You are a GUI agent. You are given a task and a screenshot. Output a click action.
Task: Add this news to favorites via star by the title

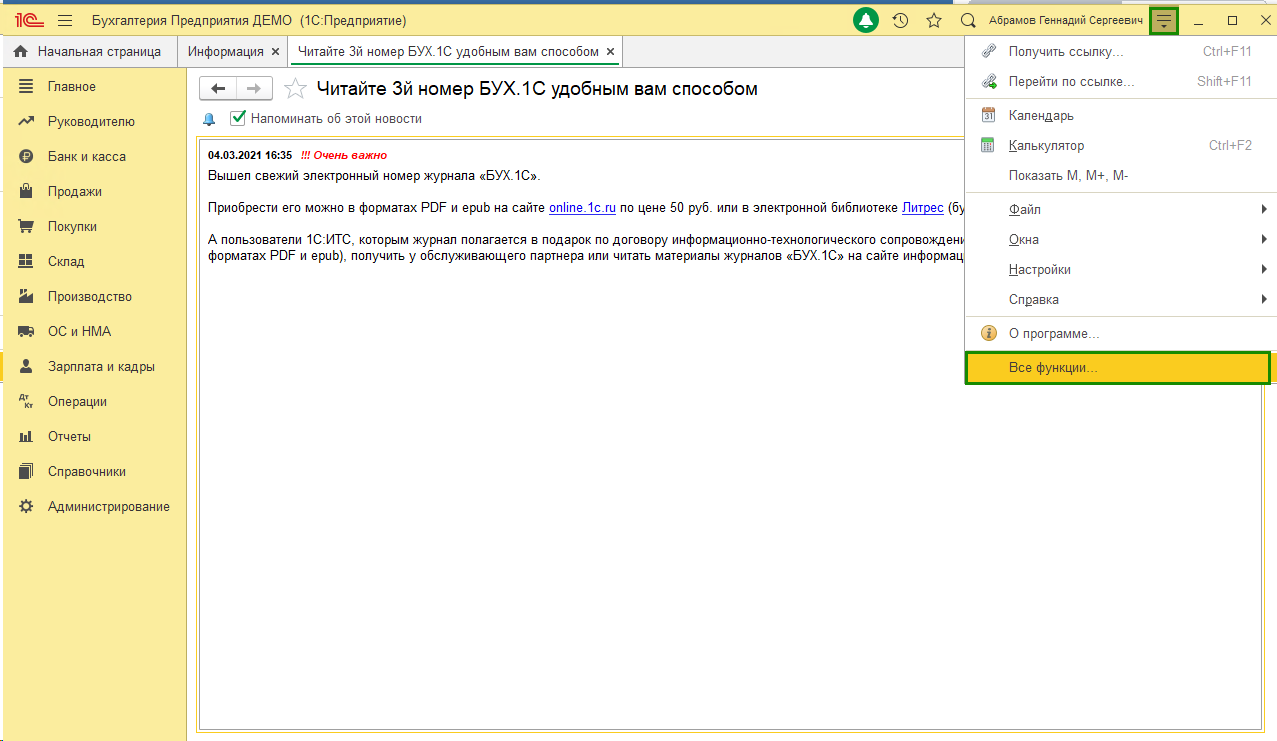(295, 89)
